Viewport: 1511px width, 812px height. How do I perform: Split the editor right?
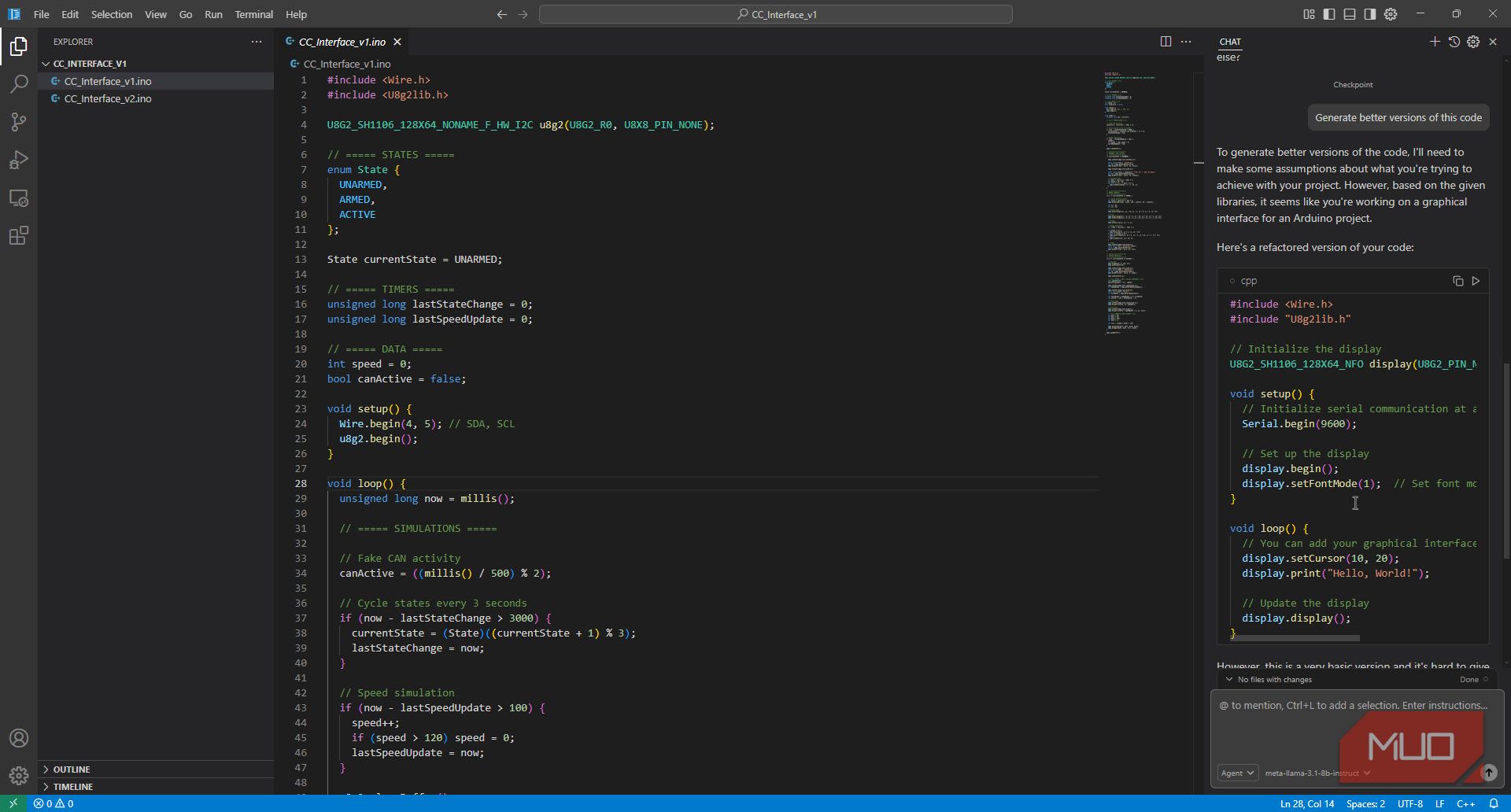(x=1166, y=42)
